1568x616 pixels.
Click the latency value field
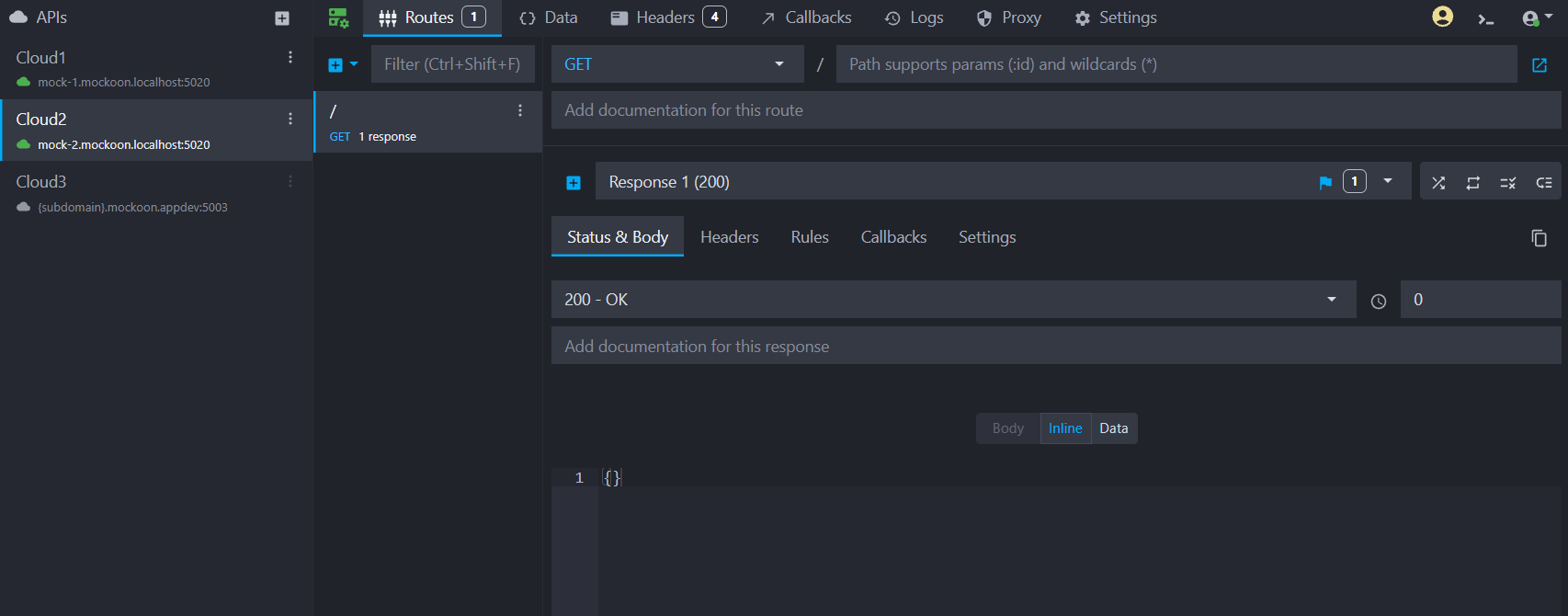1481,300
